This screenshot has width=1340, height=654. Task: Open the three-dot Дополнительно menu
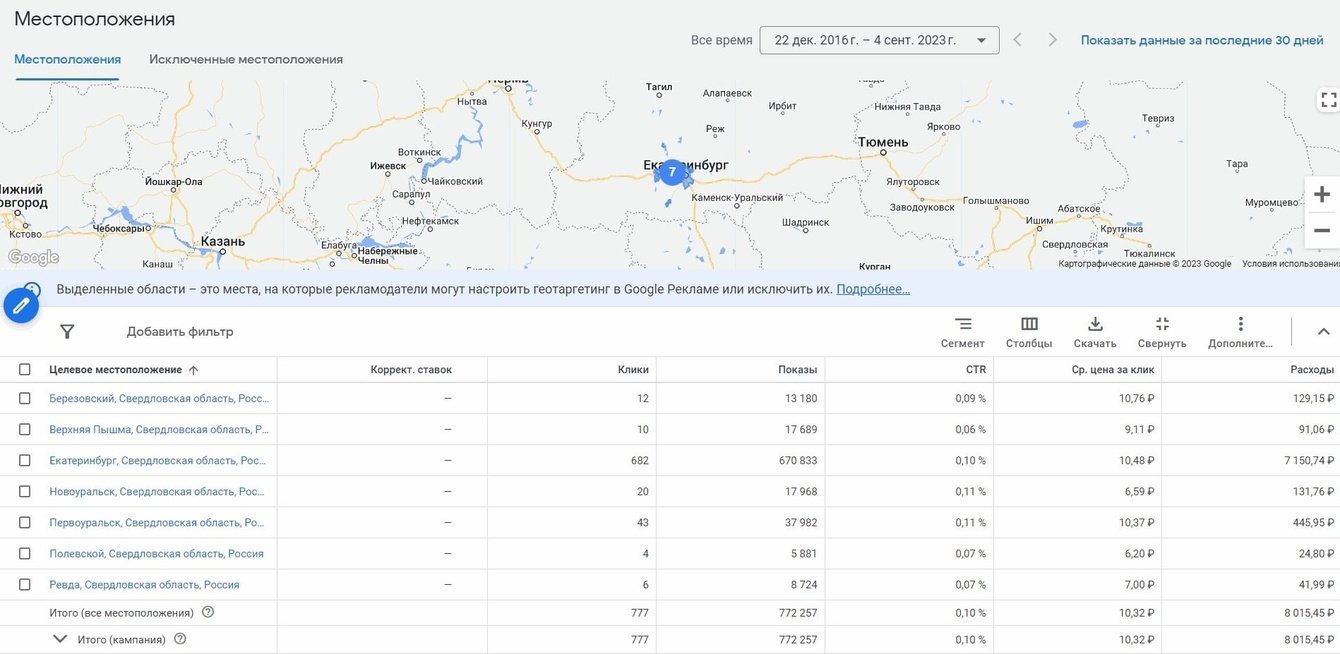tap(1240, 325)
